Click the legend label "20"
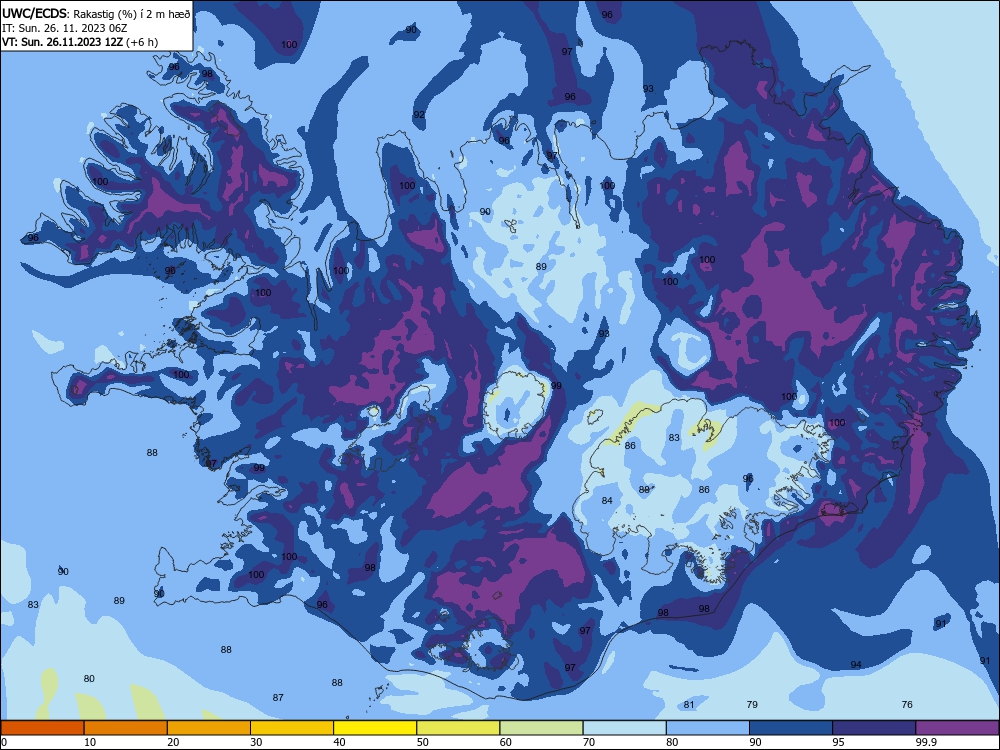Viewport: 1000px width, 750px height. pyautogui.click(x=173, y=742)
